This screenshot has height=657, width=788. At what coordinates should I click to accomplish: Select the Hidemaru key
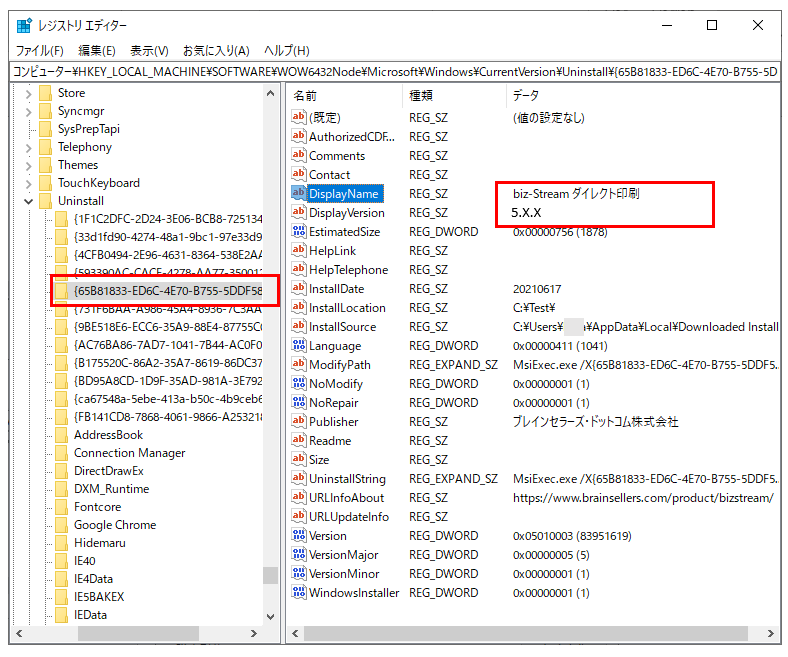(x=100, y=543)
